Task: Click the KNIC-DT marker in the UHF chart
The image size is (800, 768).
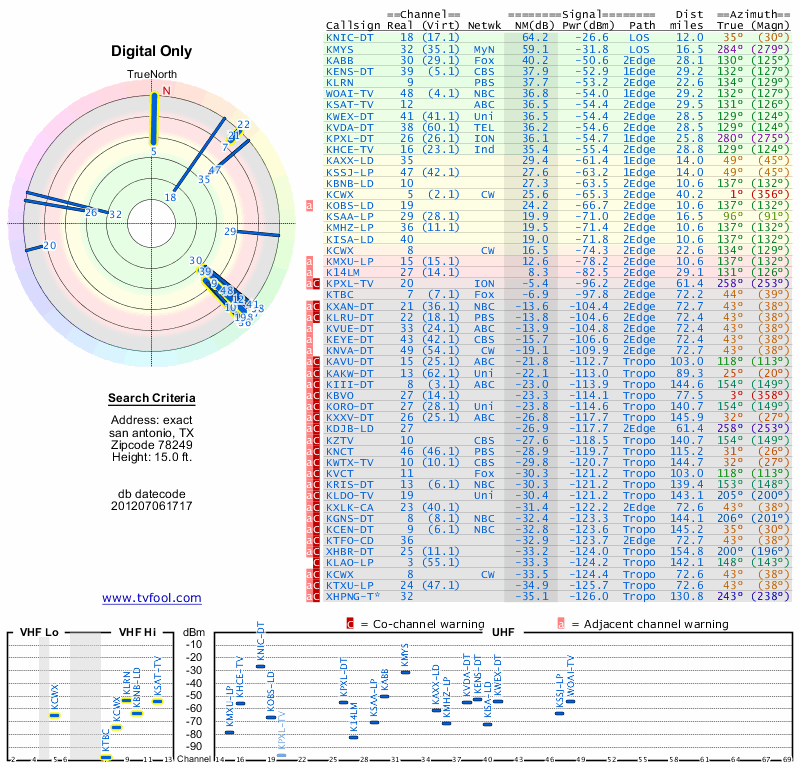Action: [x=260, y=666]
